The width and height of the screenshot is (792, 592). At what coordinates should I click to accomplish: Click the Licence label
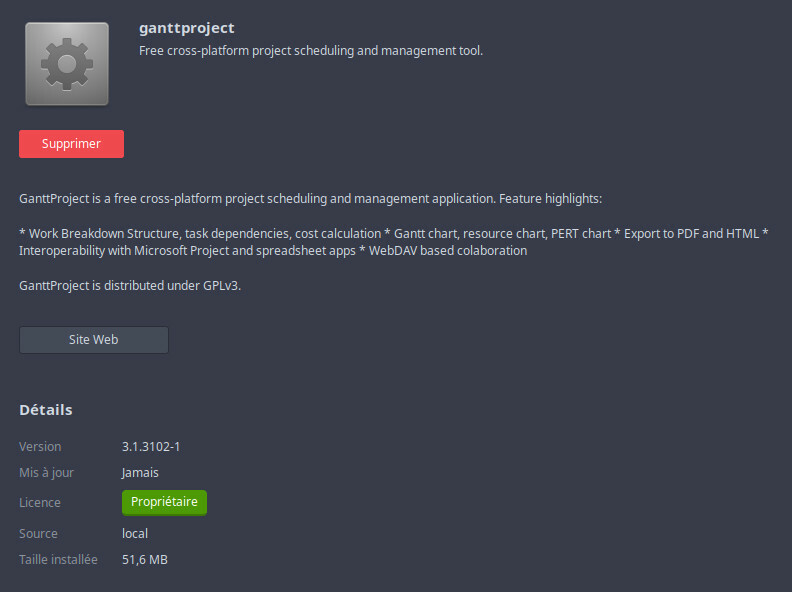tap(40, 503)
